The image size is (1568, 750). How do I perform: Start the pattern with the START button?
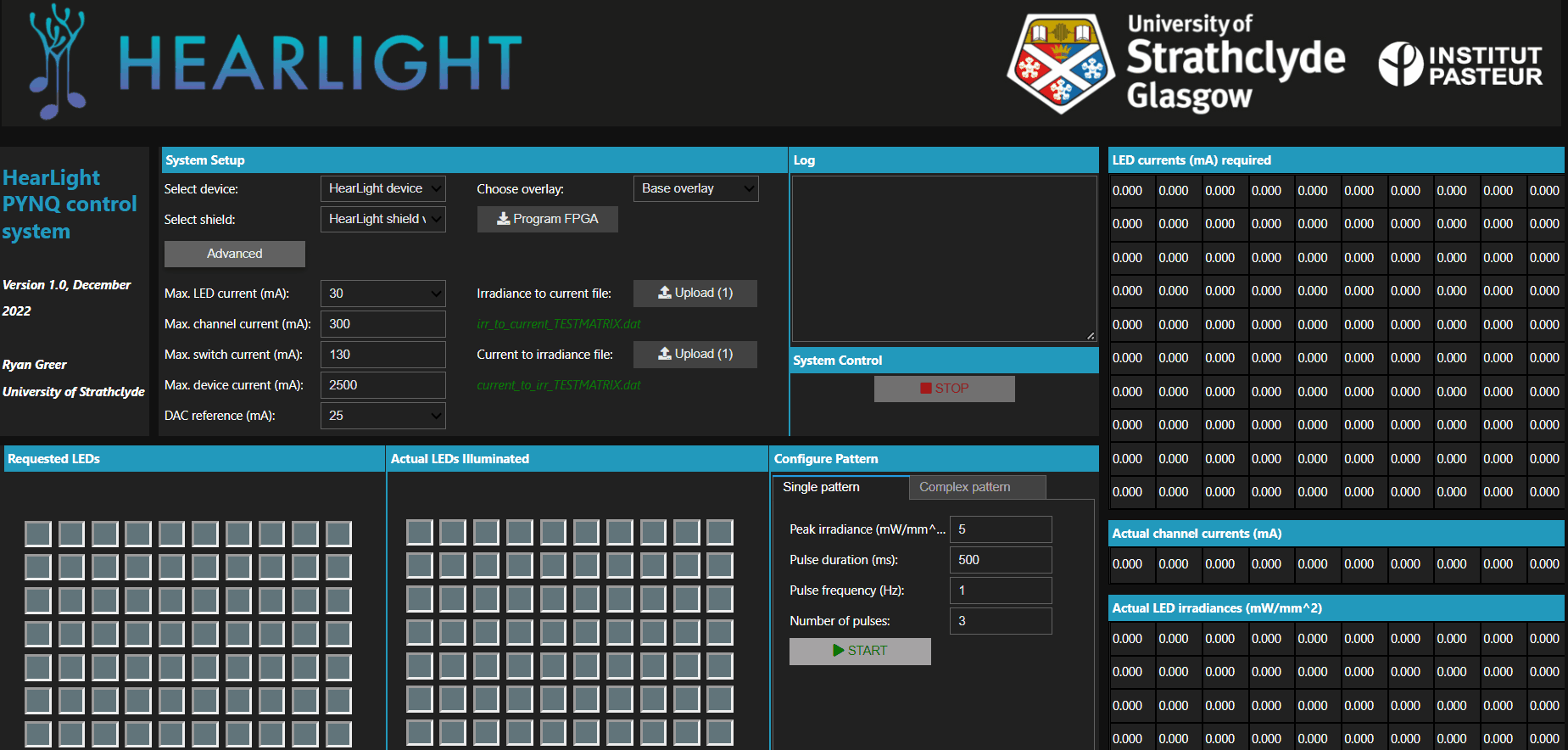click(x=860, y=652)
